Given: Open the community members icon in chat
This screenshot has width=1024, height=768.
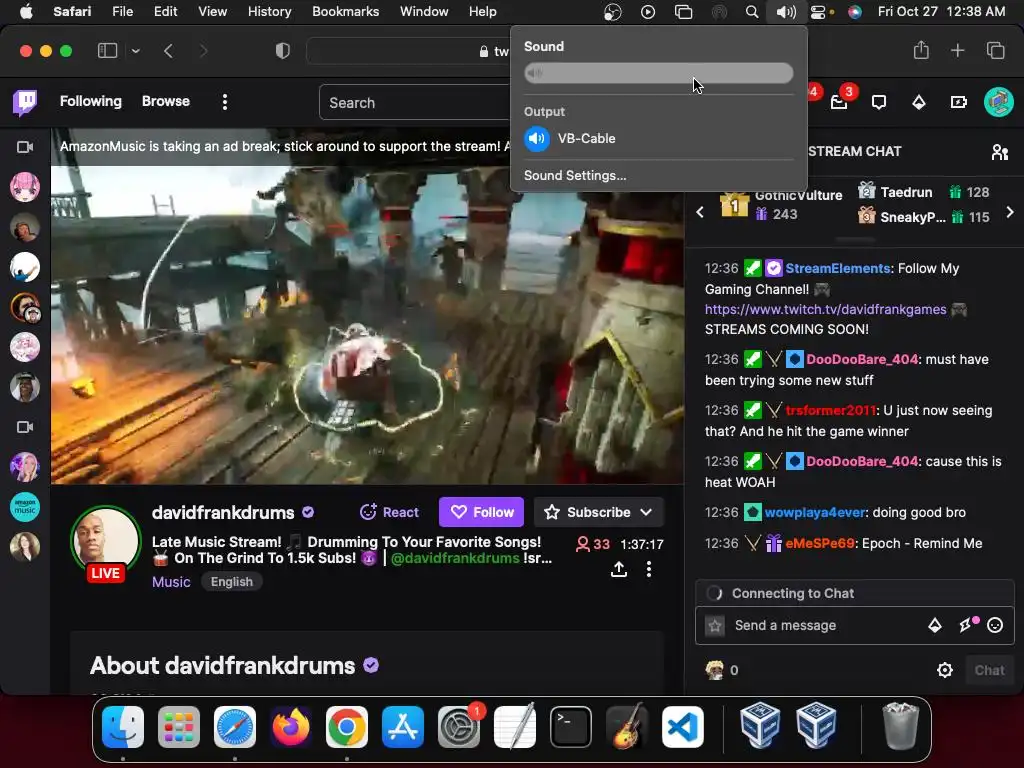Looking at the screenshot, I should click(999, 152).
